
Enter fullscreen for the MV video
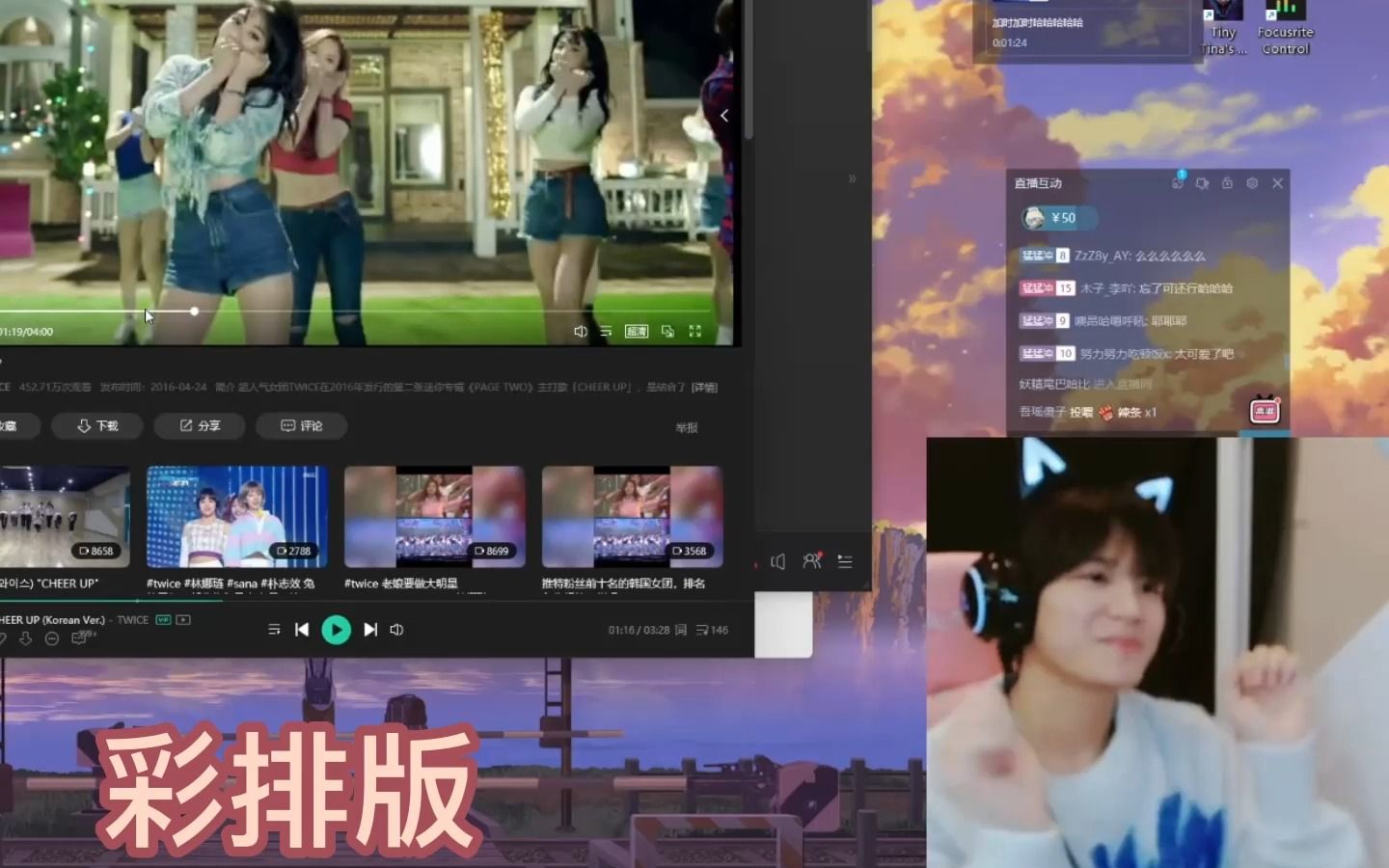point(694,331)
